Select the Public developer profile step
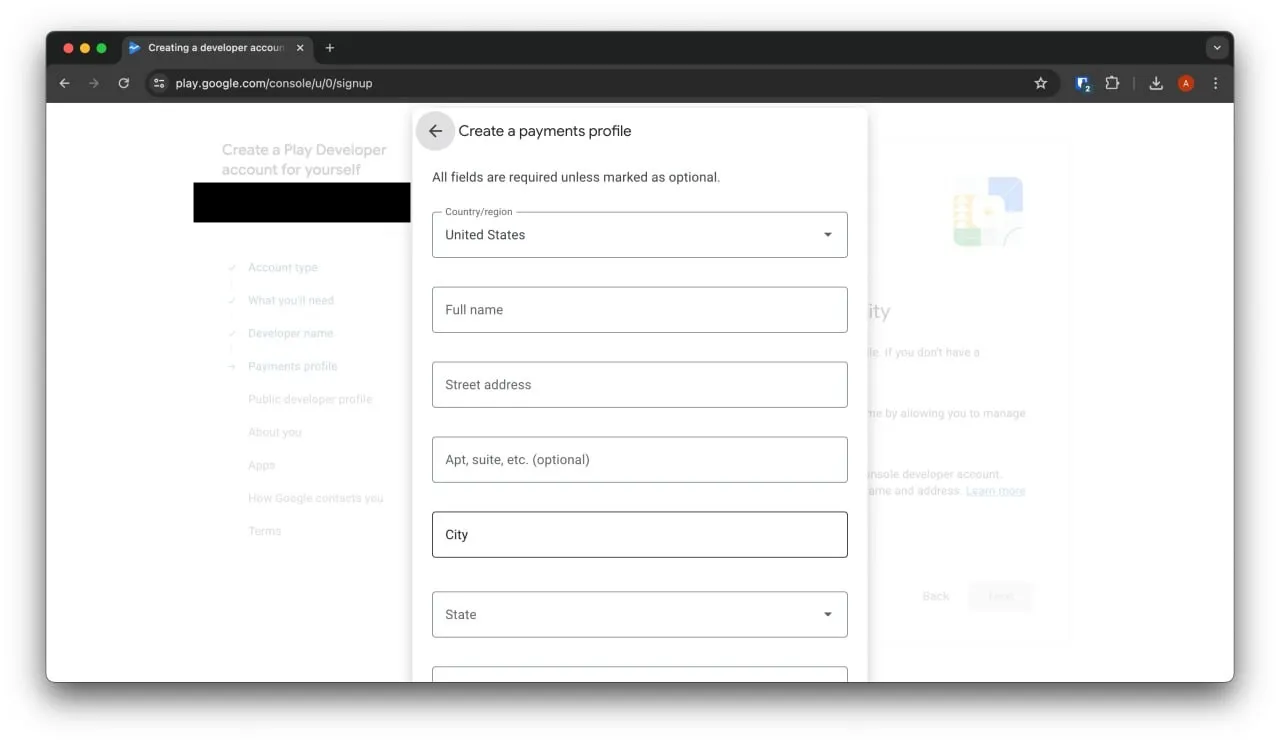Viewport: 1280px width, 743px height. pos(310,399)
